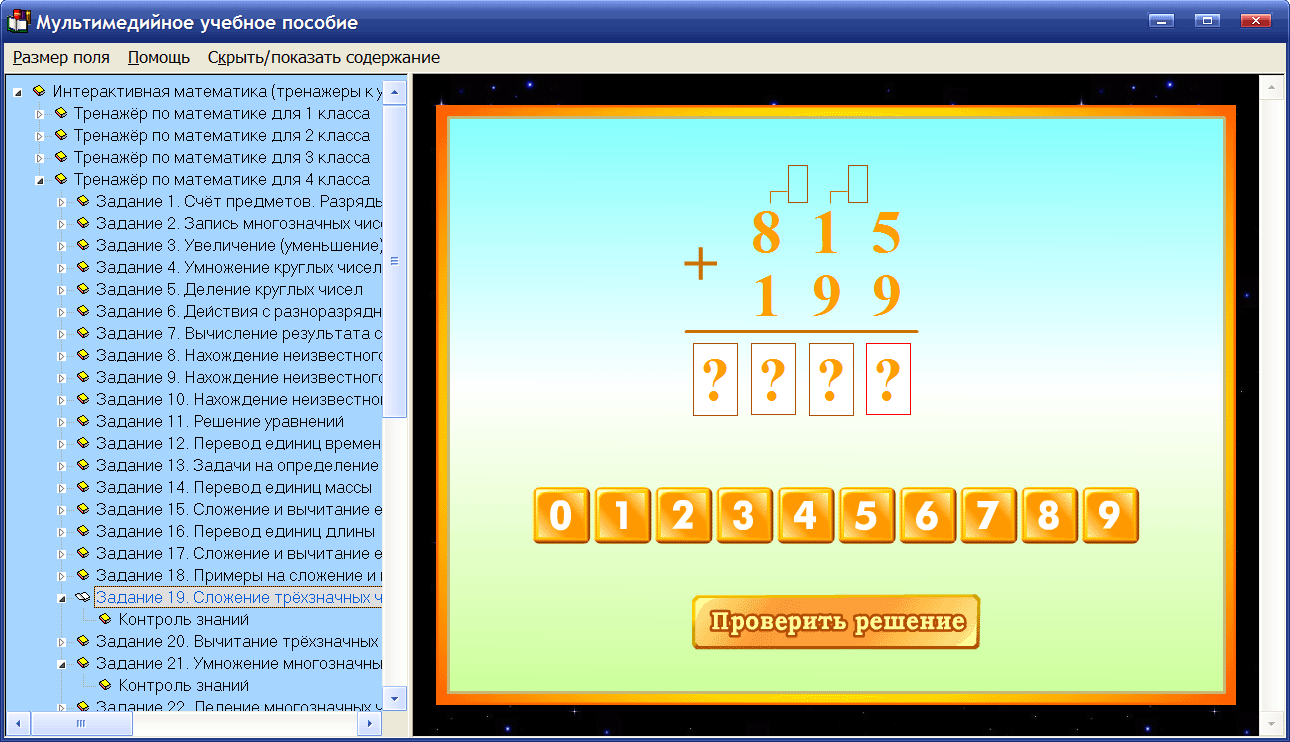Collapse Интерактивная математика root node

(x=18, y=92)
